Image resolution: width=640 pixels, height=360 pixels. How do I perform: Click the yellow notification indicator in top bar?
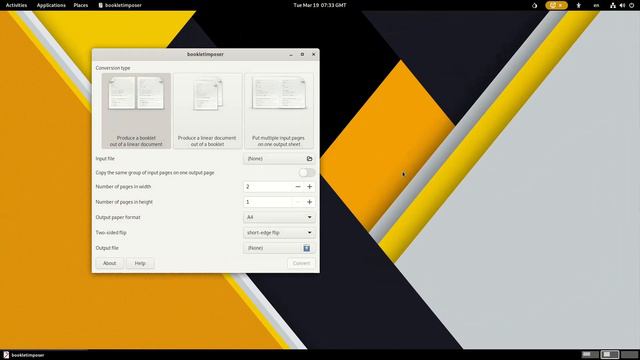coord(556,5)
